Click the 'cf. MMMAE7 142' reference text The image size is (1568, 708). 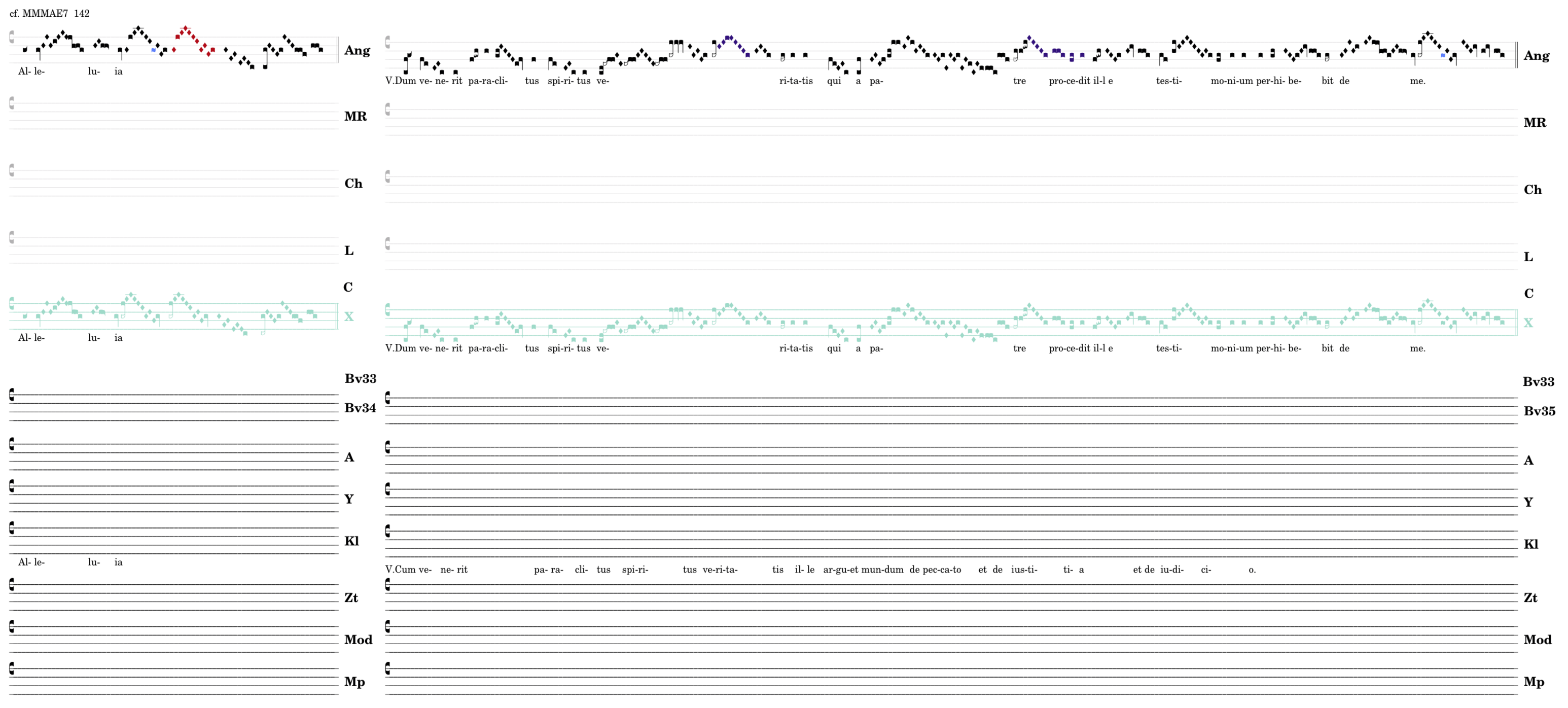pos(49,13)
